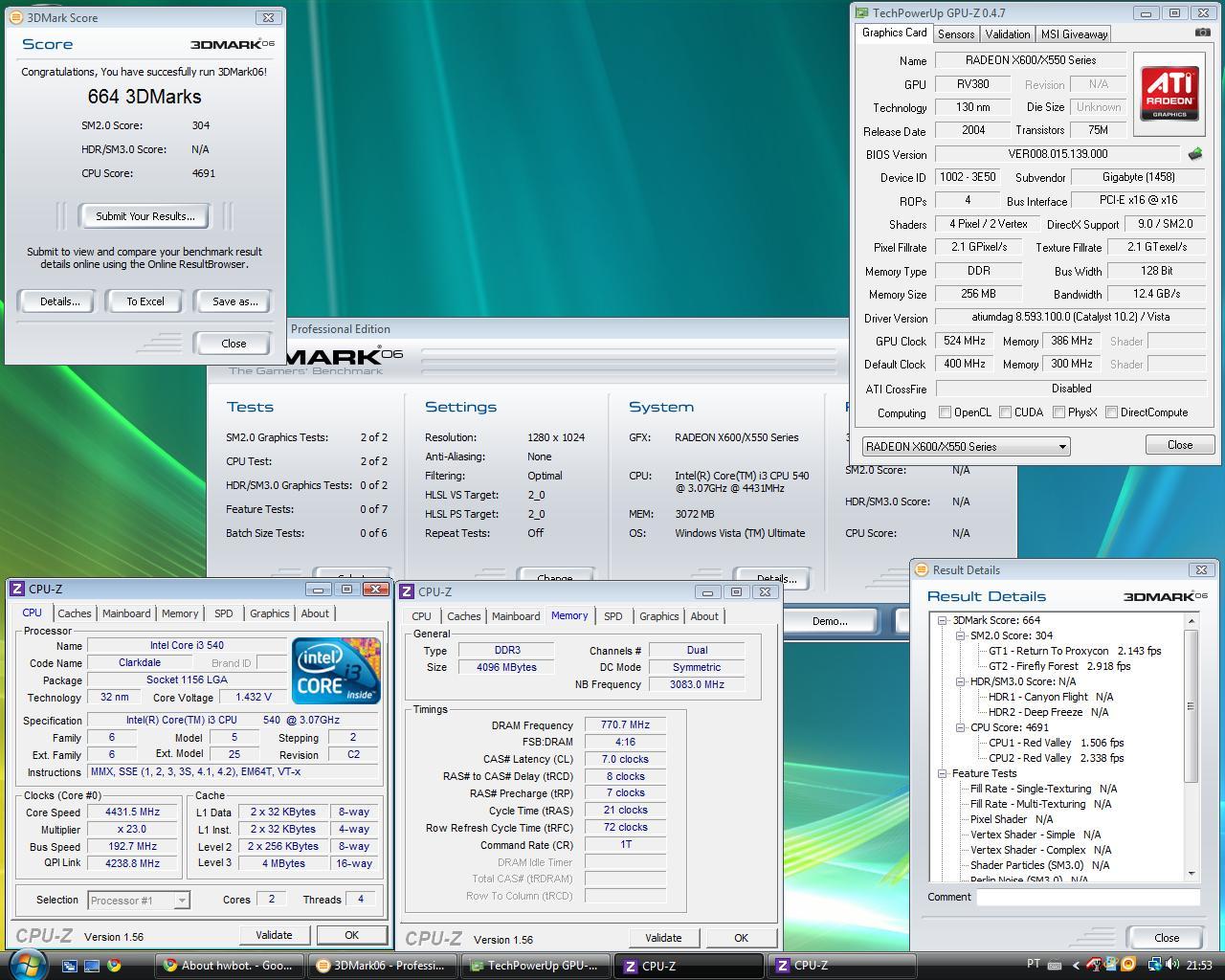Collapse the SM2.0 Score: 304 tree node
The height and width of the screenshot is (980, 1225).
click(960, 635)
